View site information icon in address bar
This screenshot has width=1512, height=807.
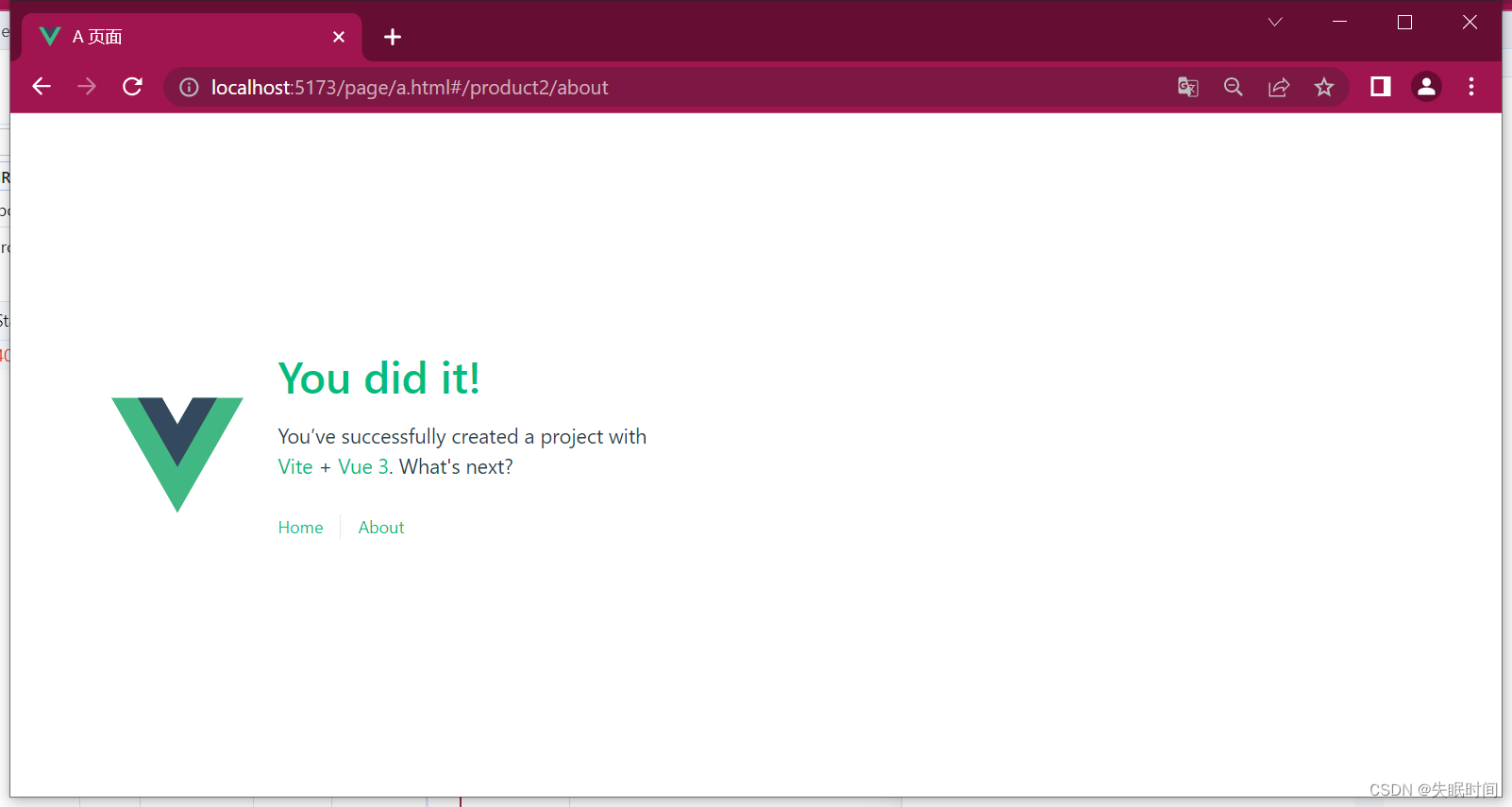(189, 88)
